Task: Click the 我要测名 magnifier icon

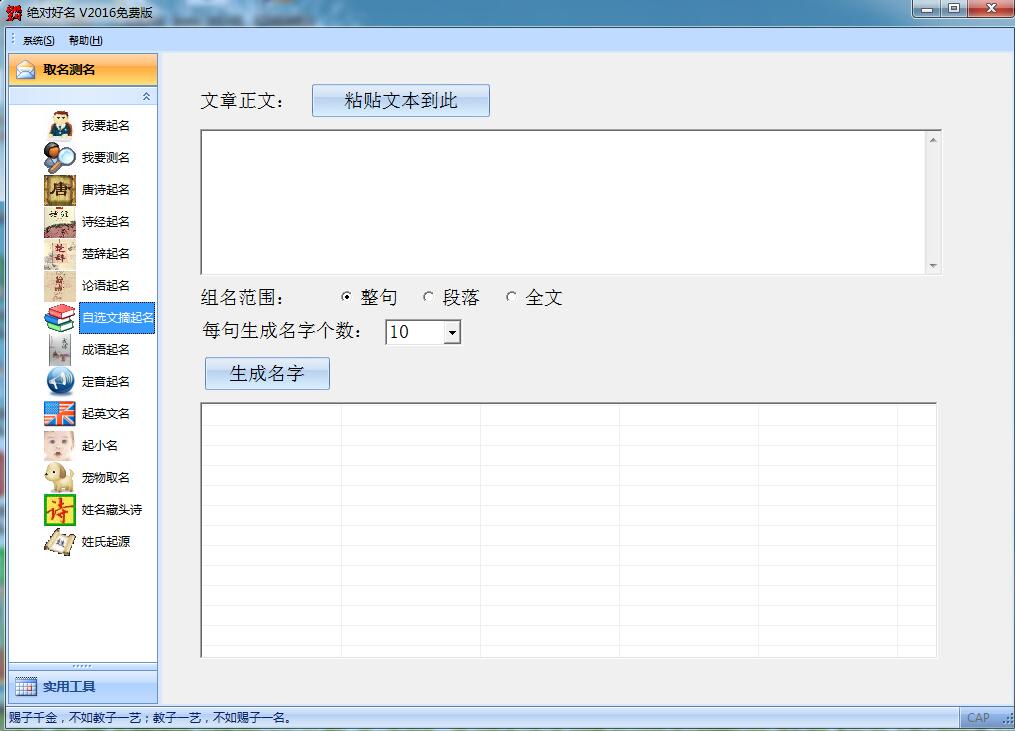Action: coord(60,157)
